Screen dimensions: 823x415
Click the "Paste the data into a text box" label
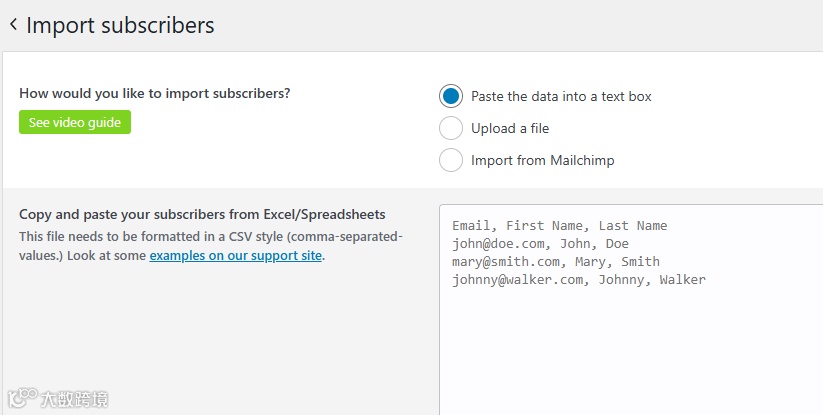(561, 97)
